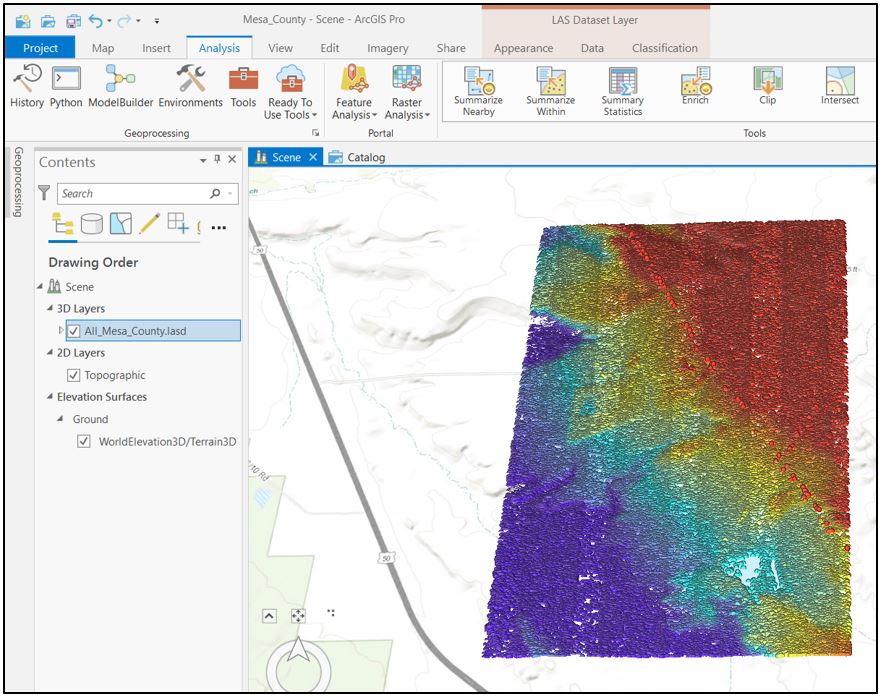The height and width of the screenshot is (700, 882).
Task: Open the geoprocessing Tools pane
Action: [243, 90]
